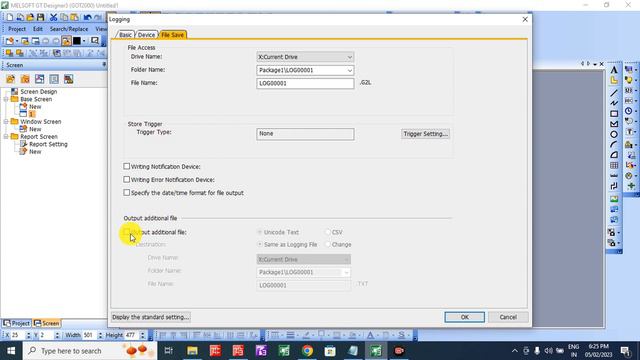Click the Cancel button

508,317
